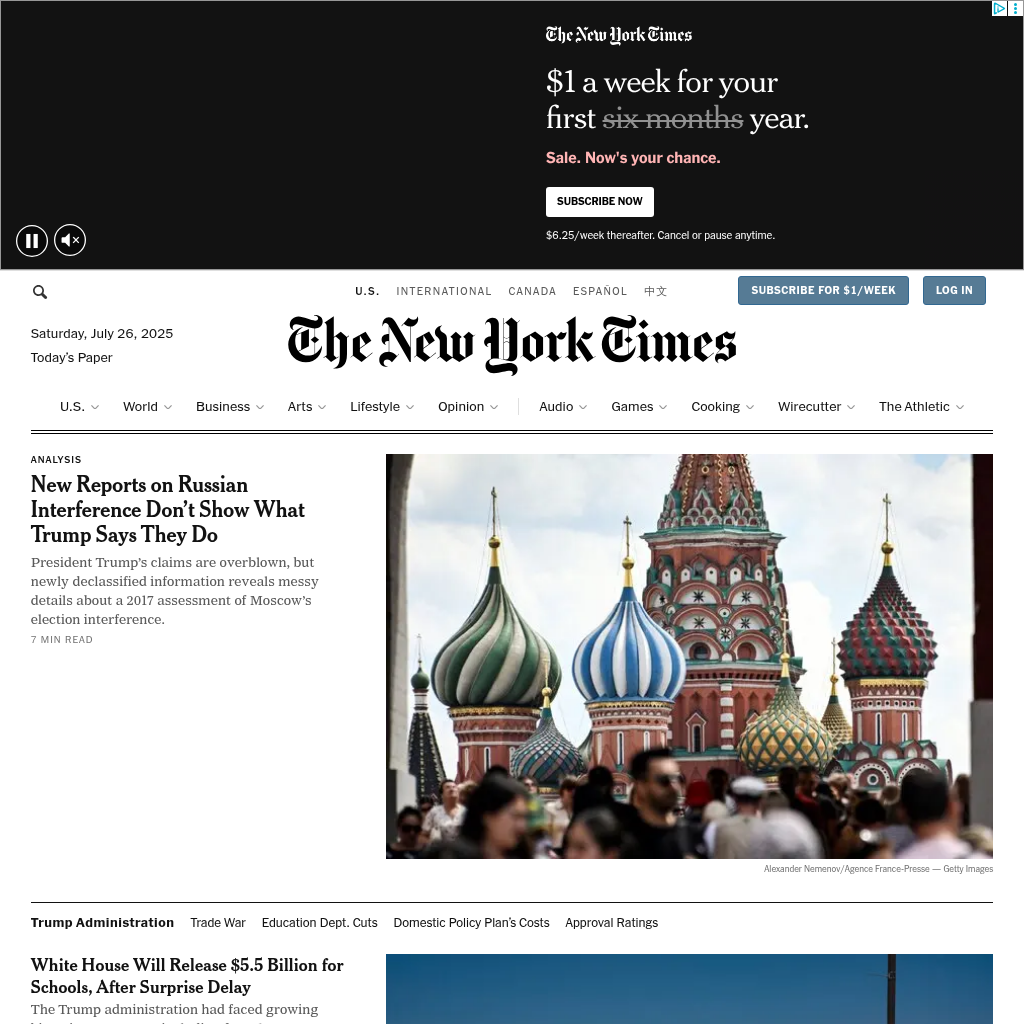Click Subscribe for $1/Week button
Viewport: 1024px width, 1024px height.
click(823, 291)
